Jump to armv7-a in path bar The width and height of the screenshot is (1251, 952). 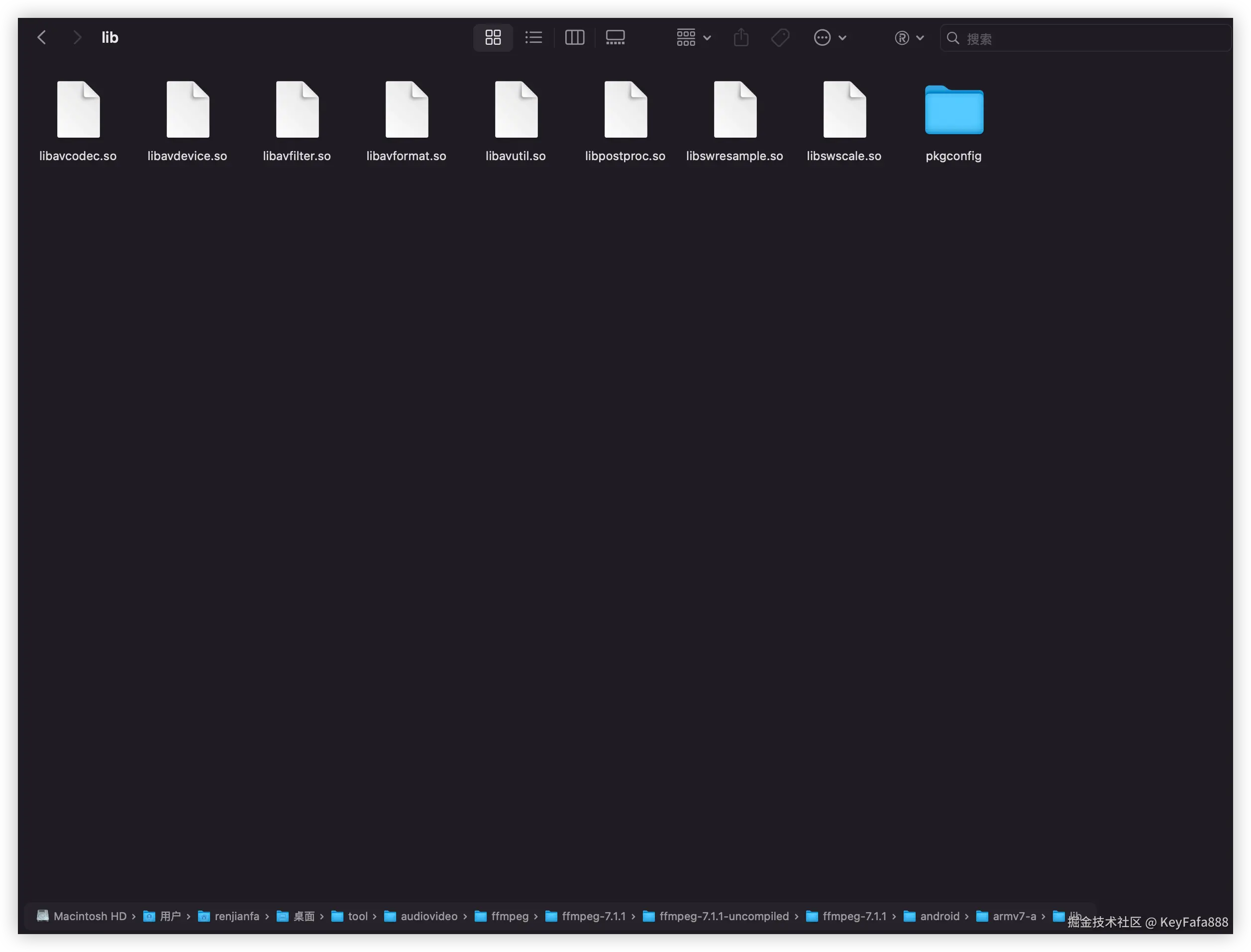click(x=1014, y=916)
